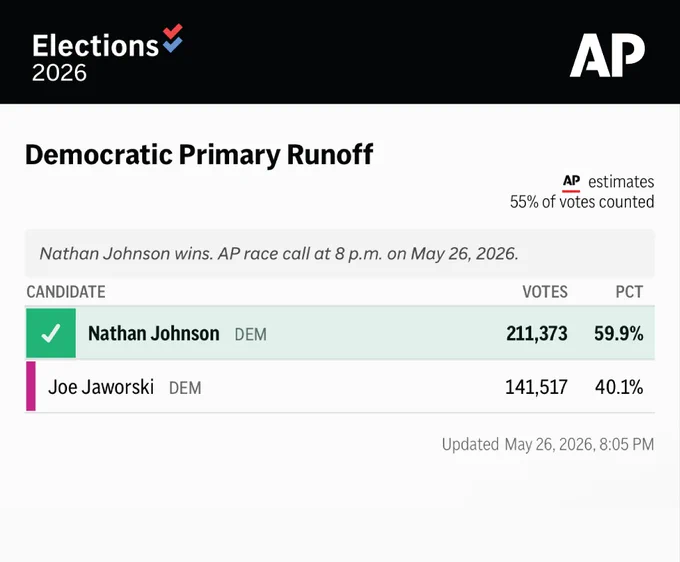Image resolution: width=680 pixels, height=562 pixels.
Task: Click the large AP logo in header
Action: pyautogui.click(x=607, y=55)
